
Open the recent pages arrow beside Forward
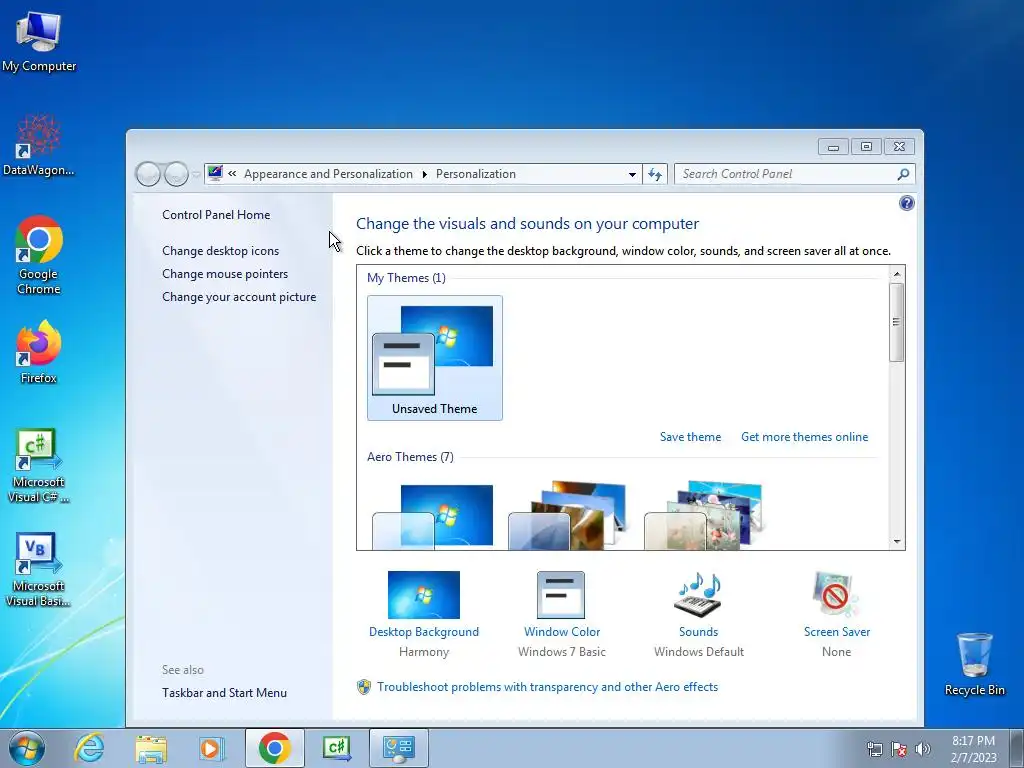196,174
